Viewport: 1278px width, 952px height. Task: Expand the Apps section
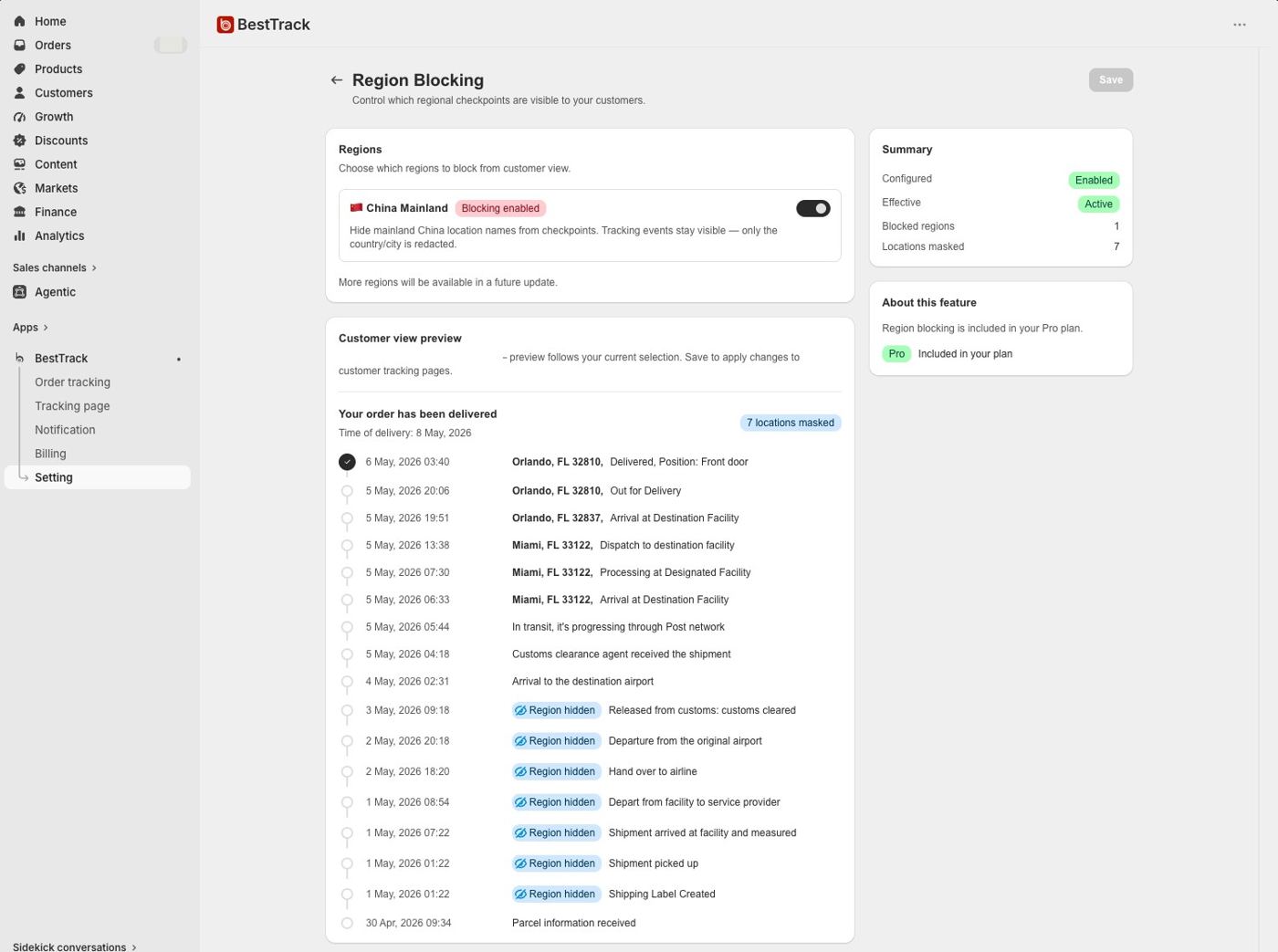pos(30,327)
